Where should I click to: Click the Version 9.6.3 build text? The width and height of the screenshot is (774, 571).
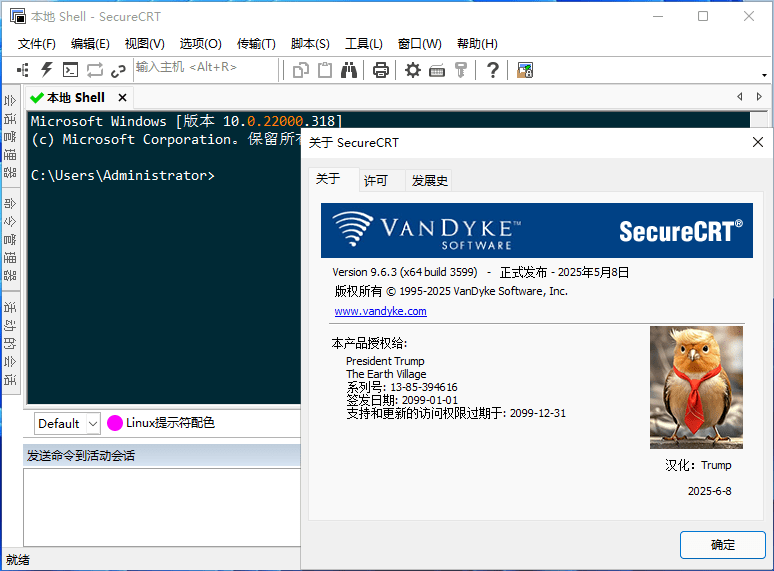(x=405, y=272)
